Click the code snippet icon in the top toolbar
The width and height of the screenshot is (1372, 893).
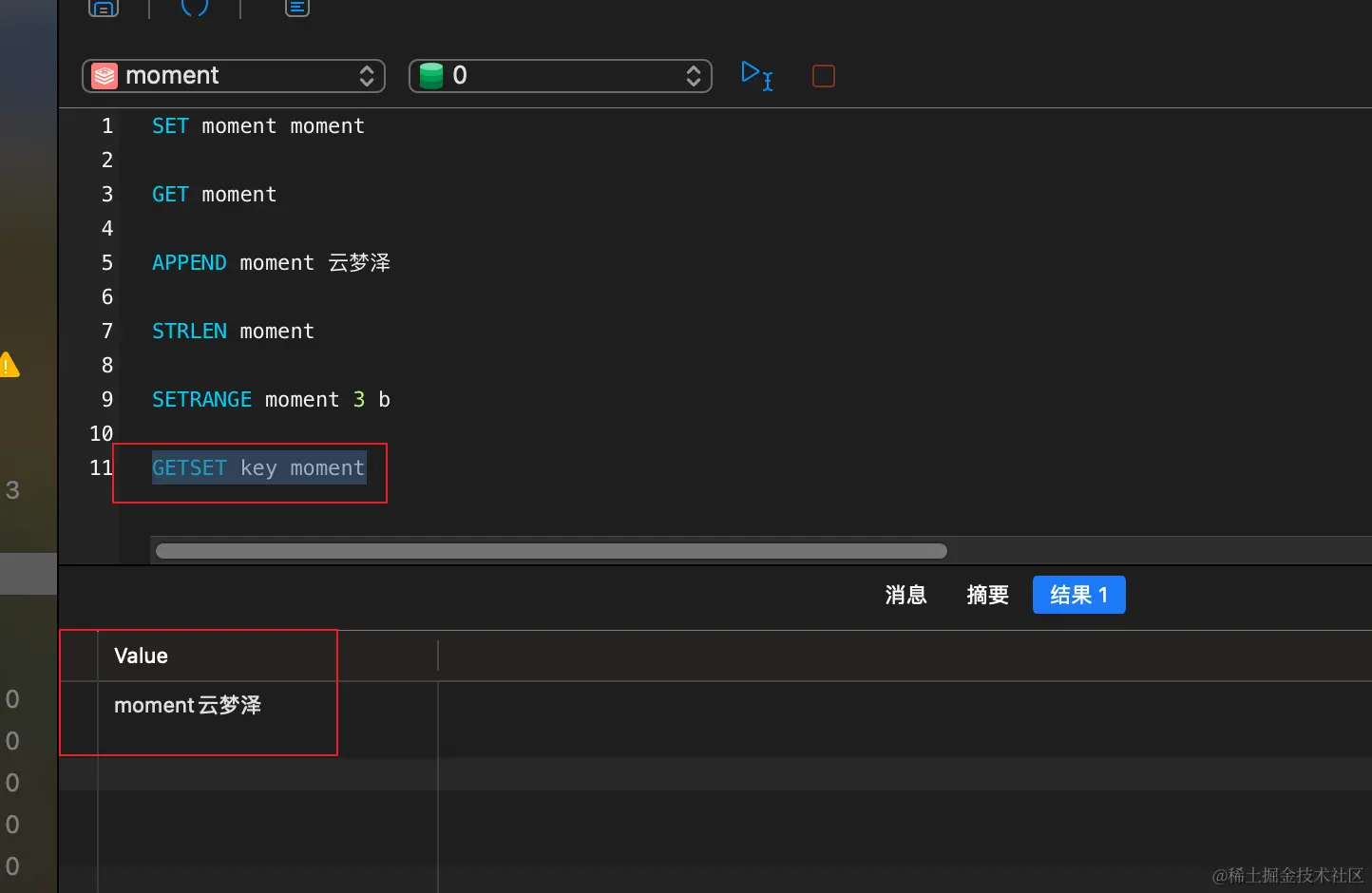(x=195, y=8)
